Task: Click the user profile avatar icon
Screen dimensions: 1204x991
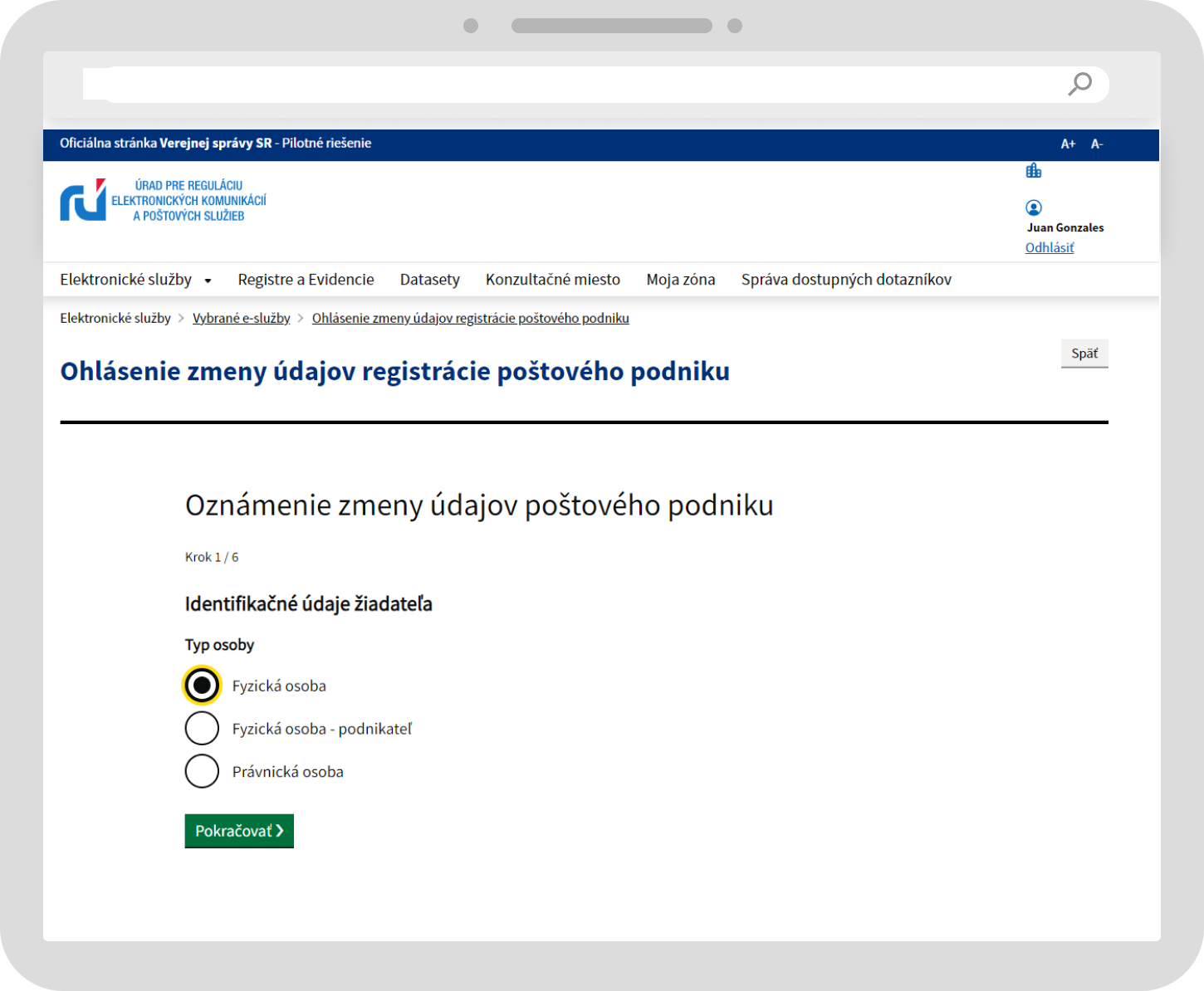Action: point(1034,207)
